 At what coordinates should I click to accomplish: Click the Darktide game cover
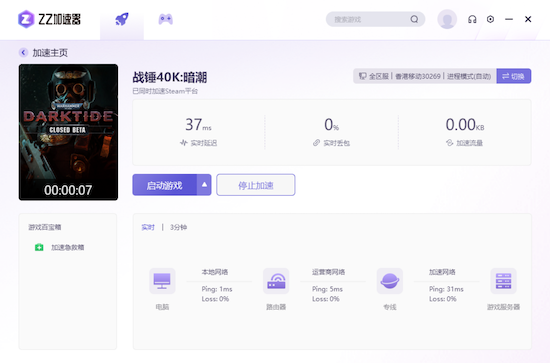point(68,132)
